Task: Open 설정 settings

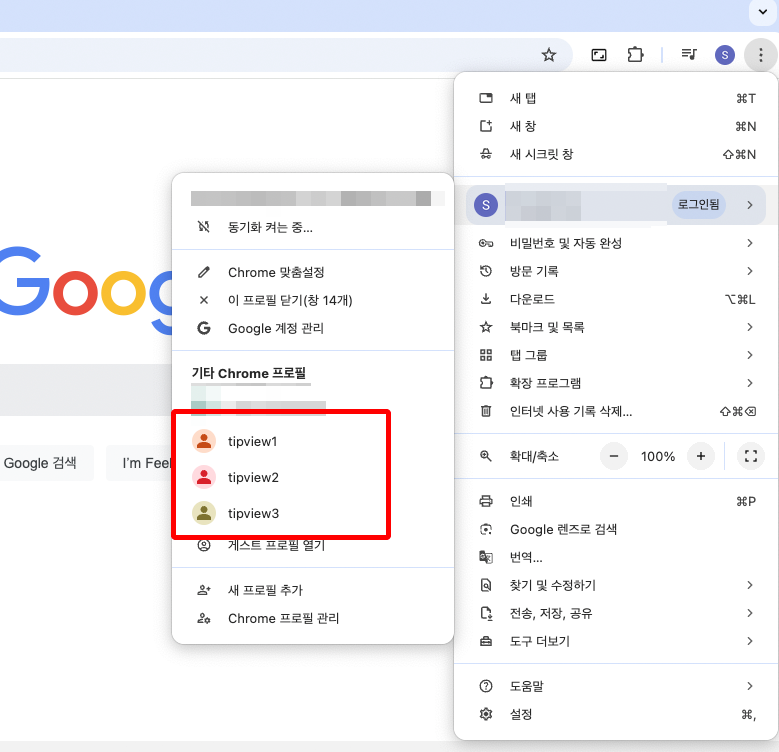Action: [x=616, y=714]
